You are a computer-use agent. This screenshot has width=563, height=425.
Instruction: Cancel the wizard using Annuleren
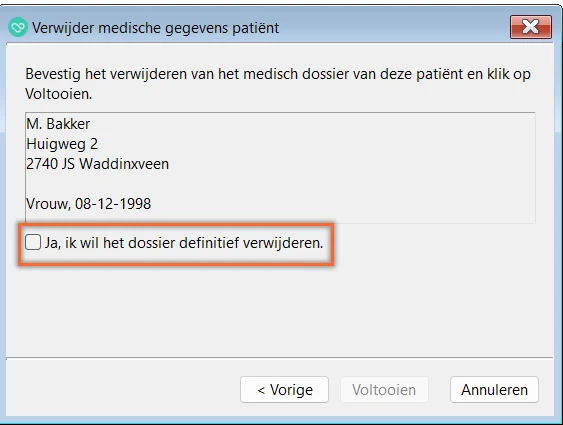click(x=494, y=389)
